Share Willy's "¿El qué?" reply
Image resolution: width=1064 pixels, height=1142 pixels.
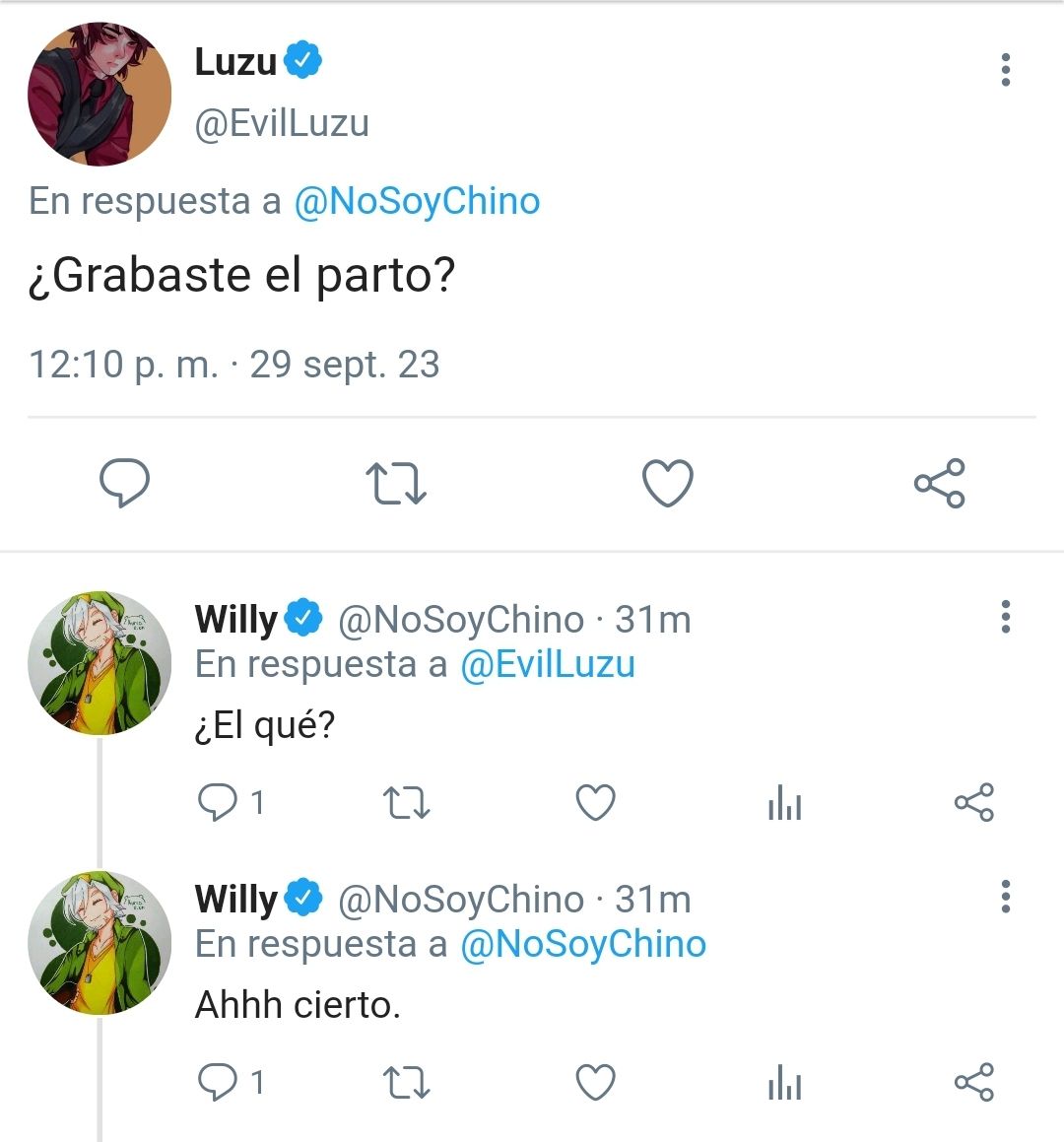tap(973, 802)
